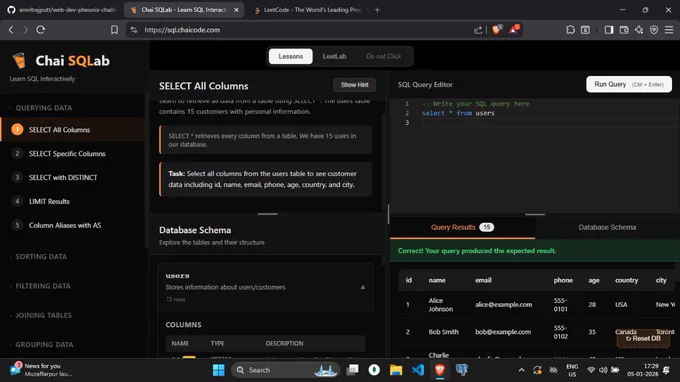Click the country column header
Viewport: 680px width, 382px height.
coord(626,280)
